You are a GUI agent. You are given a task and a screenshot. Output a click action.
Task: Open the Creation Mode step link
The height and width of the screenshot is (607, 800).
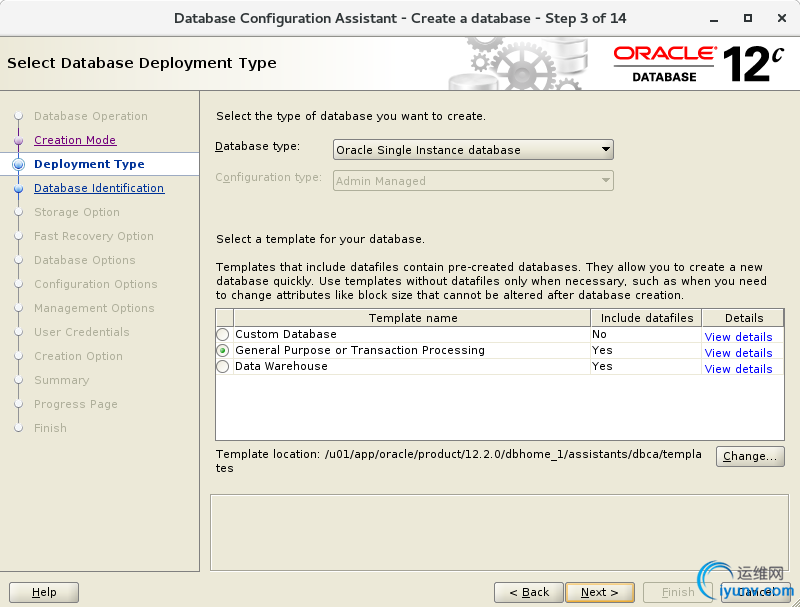[x=75, y=140]
